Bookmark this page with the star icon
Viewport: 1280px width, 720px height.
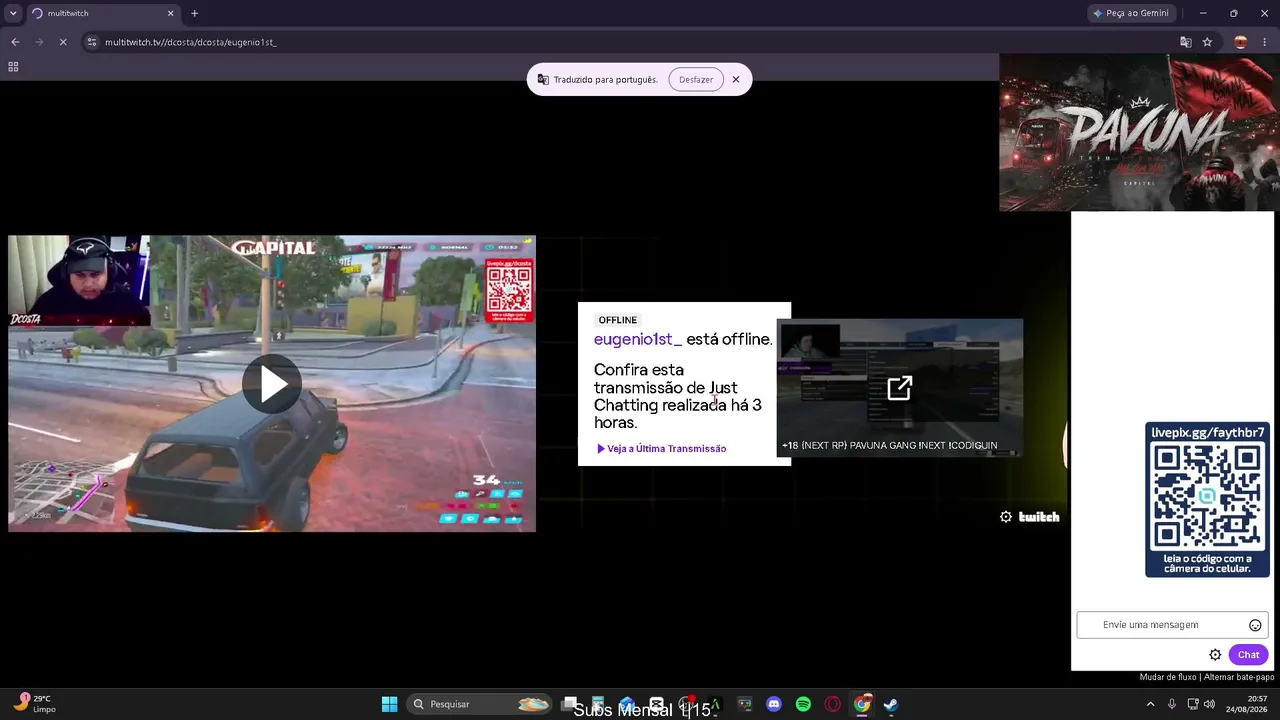[1207, 42]
